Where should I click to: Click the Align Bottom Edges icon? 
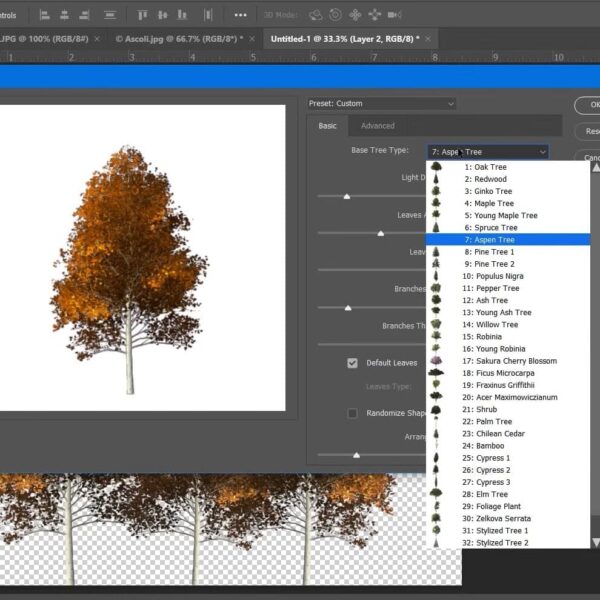coord(182,15)
